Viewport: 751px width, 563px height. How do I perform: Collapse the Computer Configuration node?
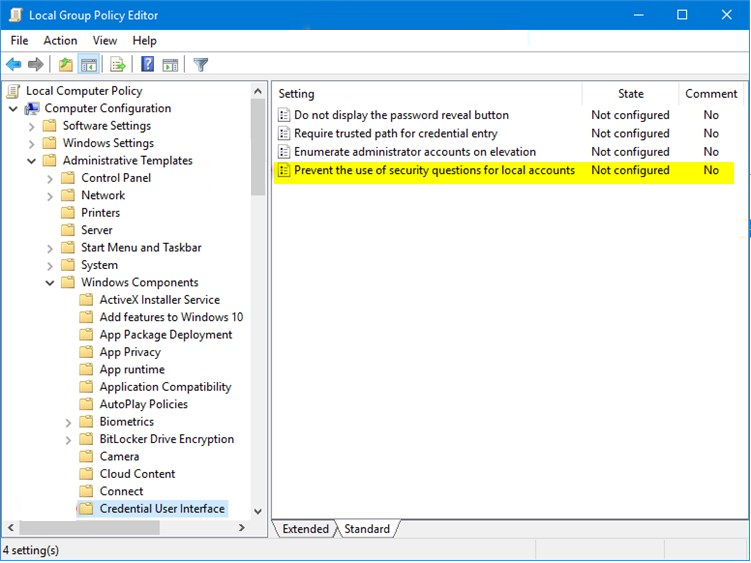coord(13,109)
